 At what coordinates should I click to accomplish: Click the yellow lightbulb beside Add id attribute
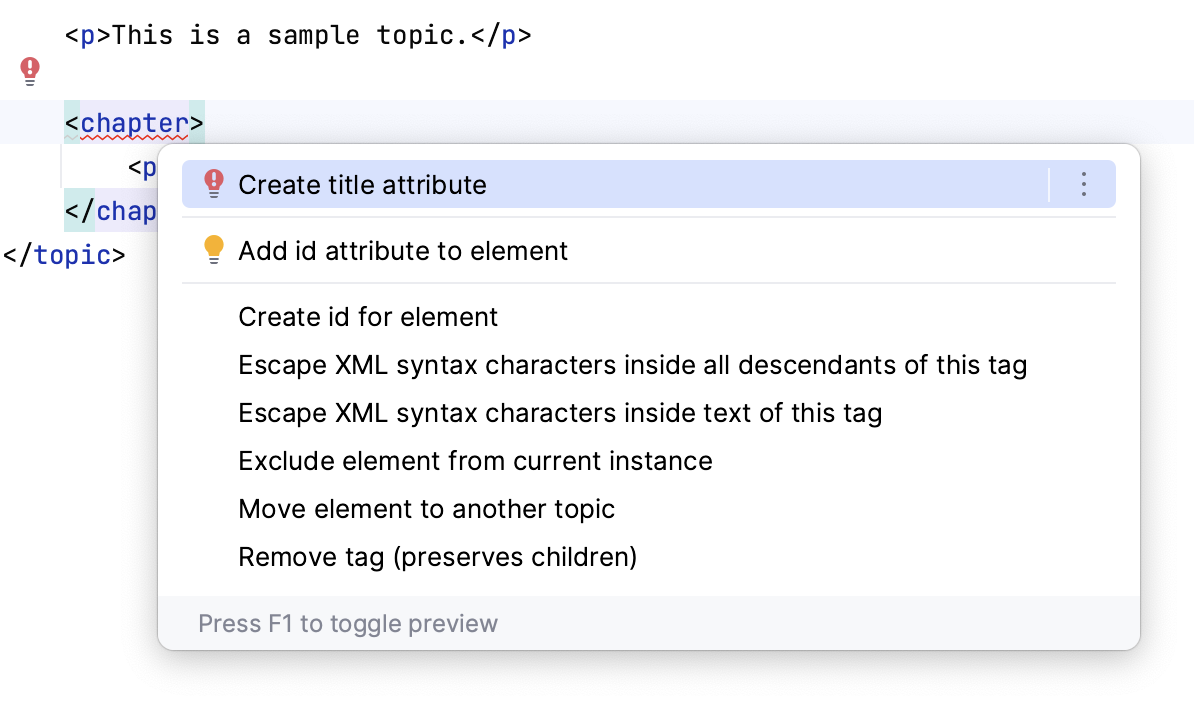coord(213,250)
